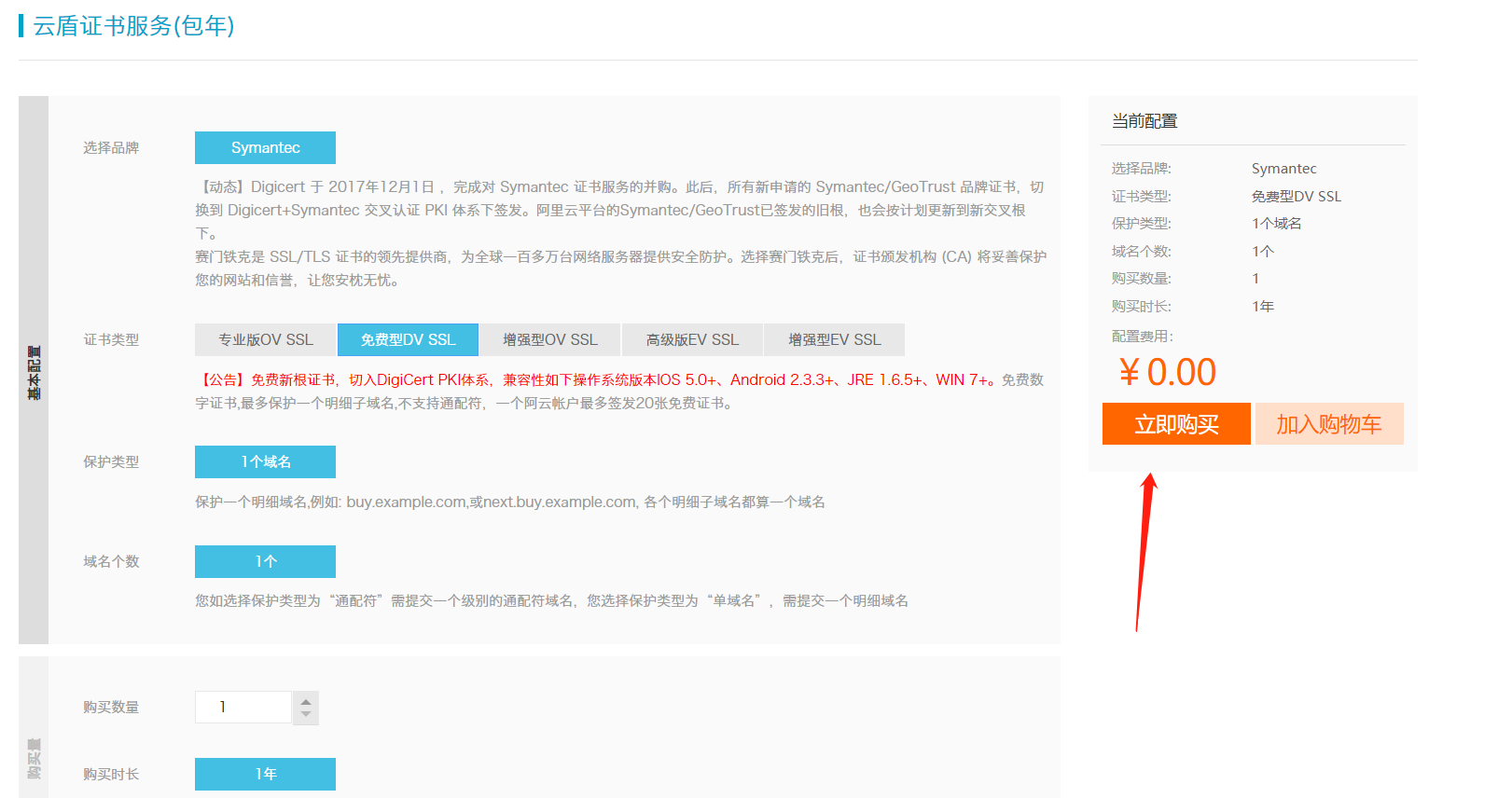Click the 配置费用 label in summary

[x=1143, y=336]
